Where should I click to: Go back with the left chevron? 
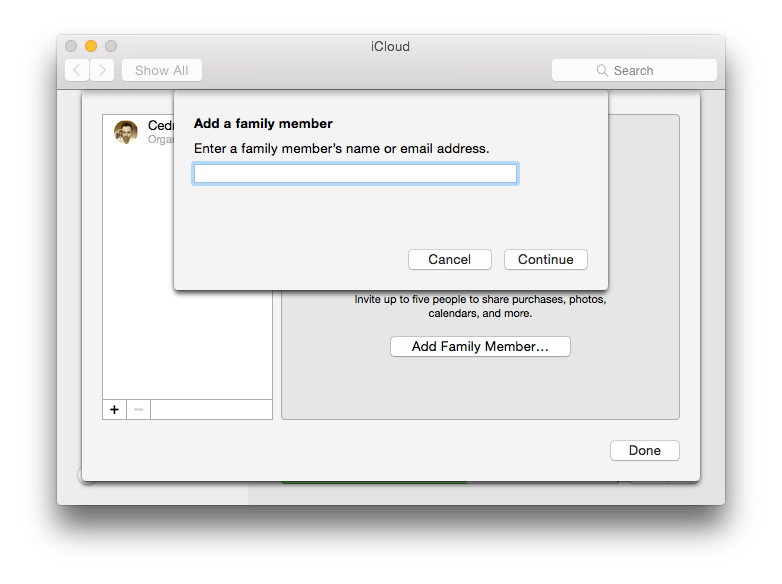click(77, 70)
